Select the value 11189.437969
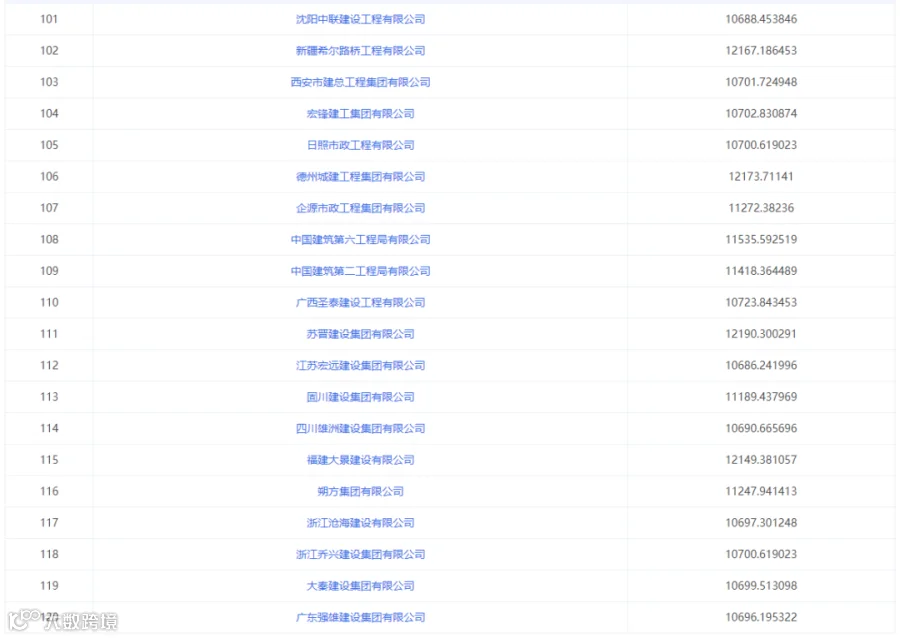 coord(761,397)
